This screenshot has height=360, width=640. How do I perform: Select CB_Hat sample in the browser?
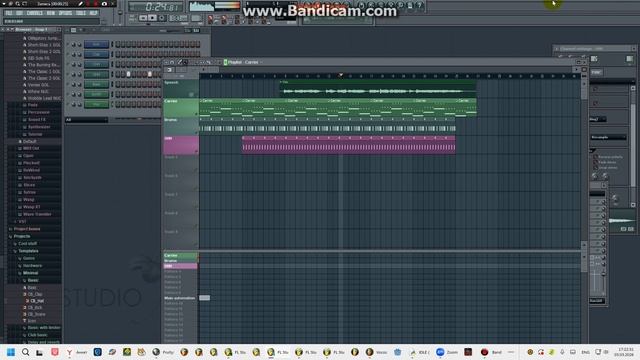(x=37, y=301)
